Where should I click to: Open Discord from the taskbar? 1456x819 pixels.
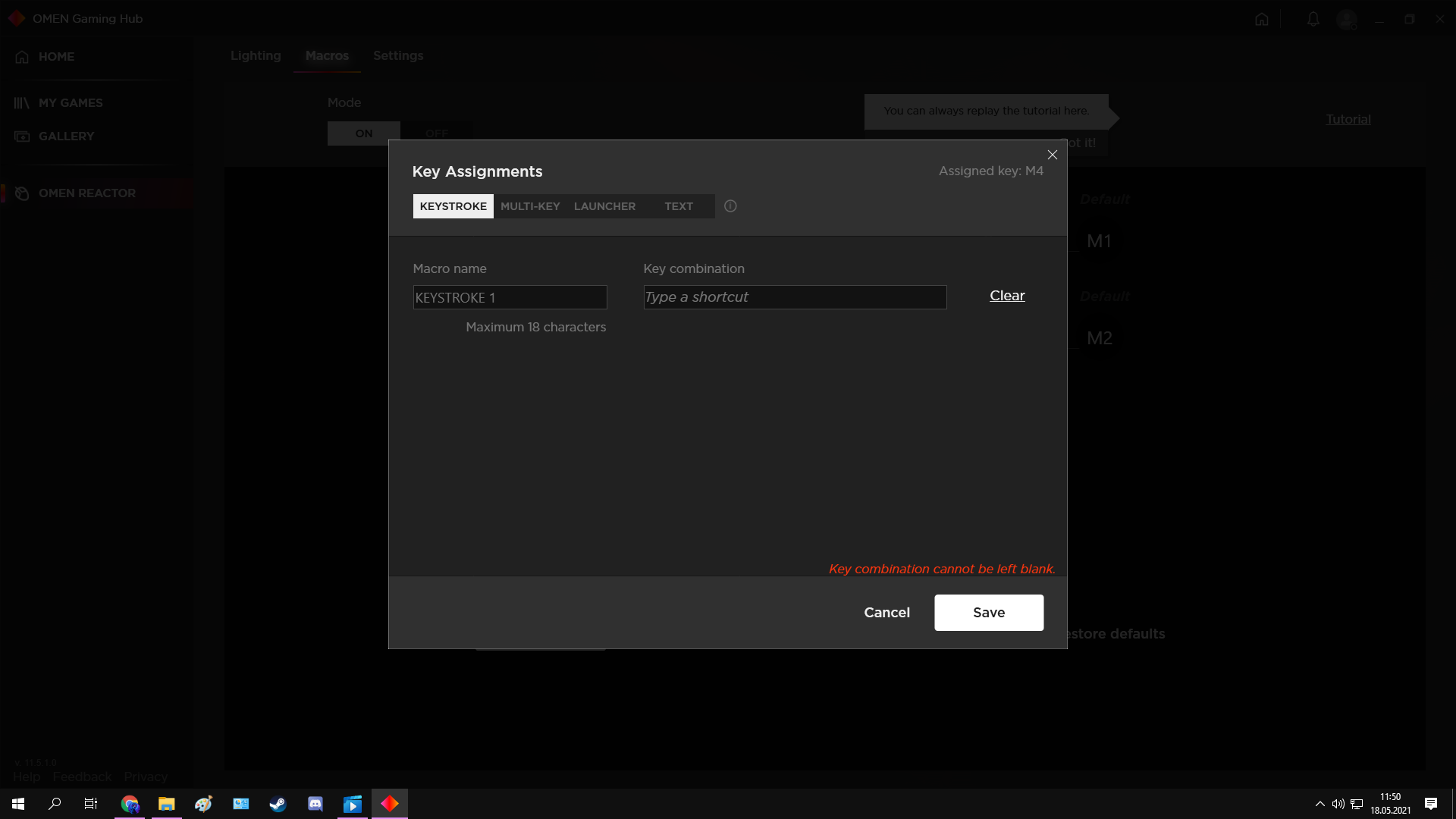click(x=315, y=804)
